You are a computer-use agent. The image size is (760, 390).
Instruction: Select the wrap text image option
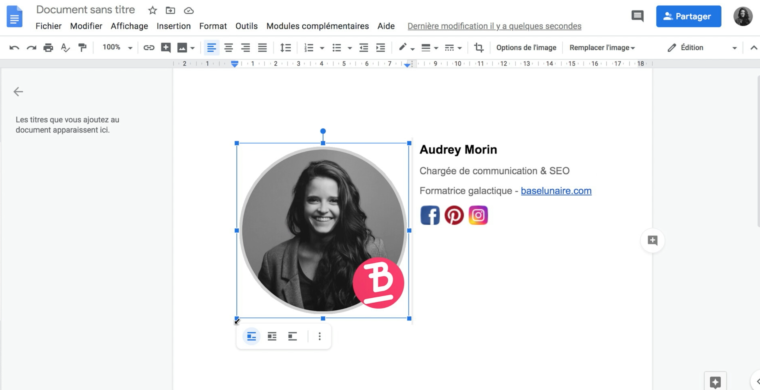click(x=272, y=336)
